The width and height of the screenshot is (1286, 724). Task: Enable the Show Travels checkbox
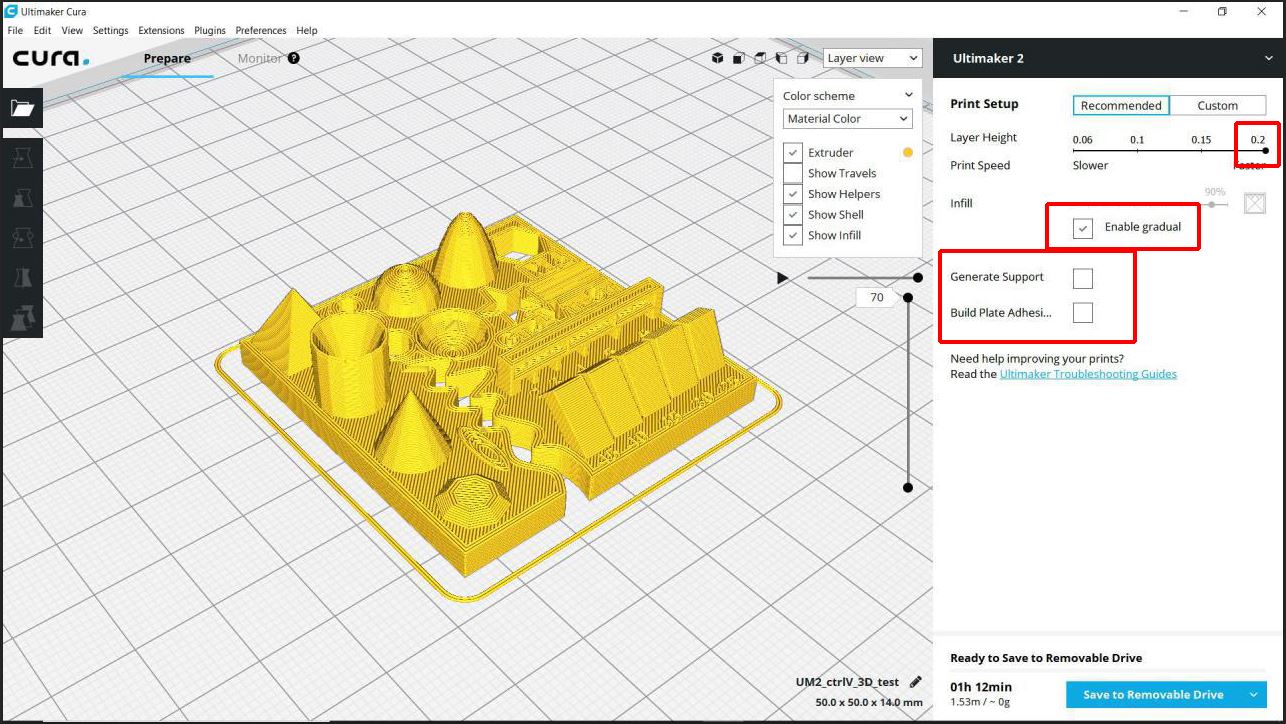pos(793,173)
